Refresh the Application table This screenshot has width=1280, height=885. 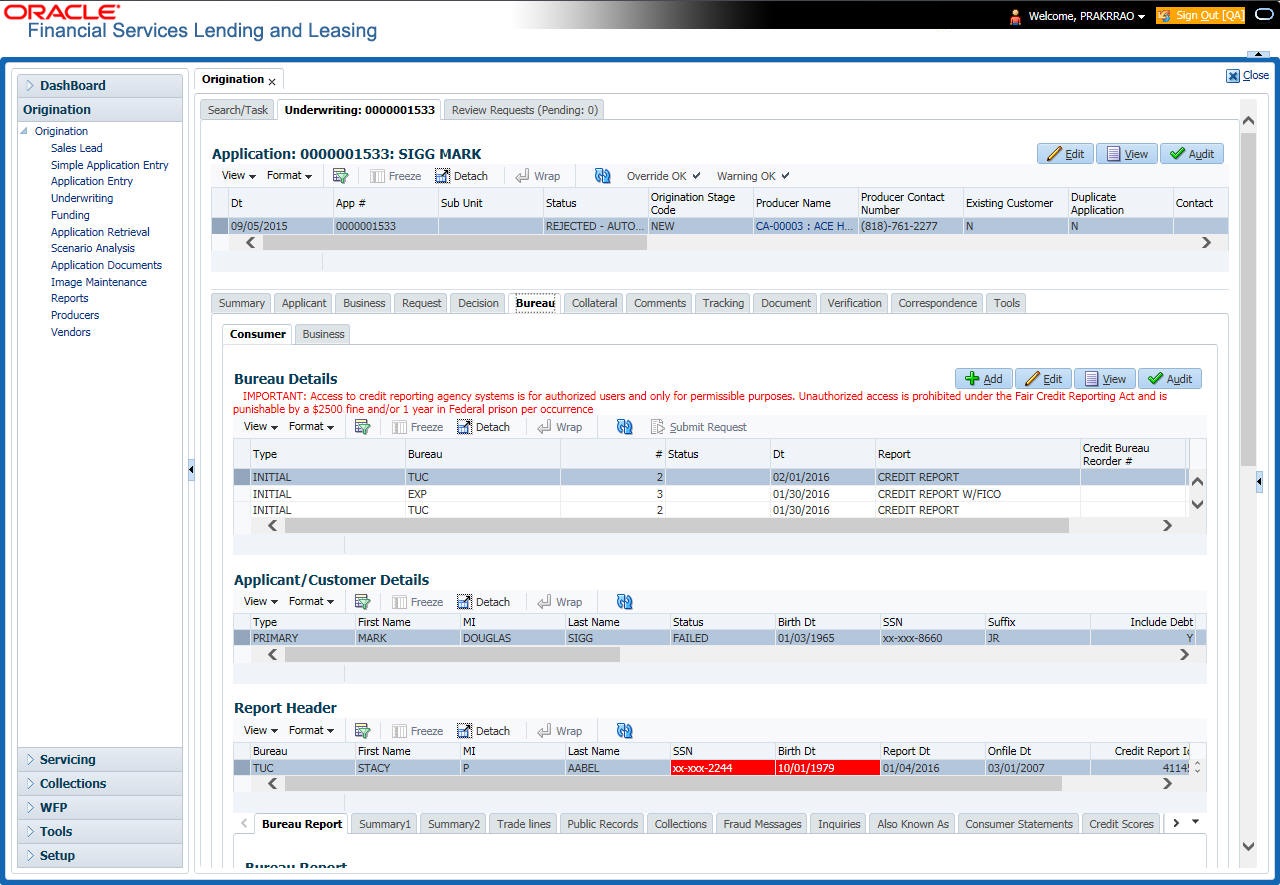[x=602, y=176]
